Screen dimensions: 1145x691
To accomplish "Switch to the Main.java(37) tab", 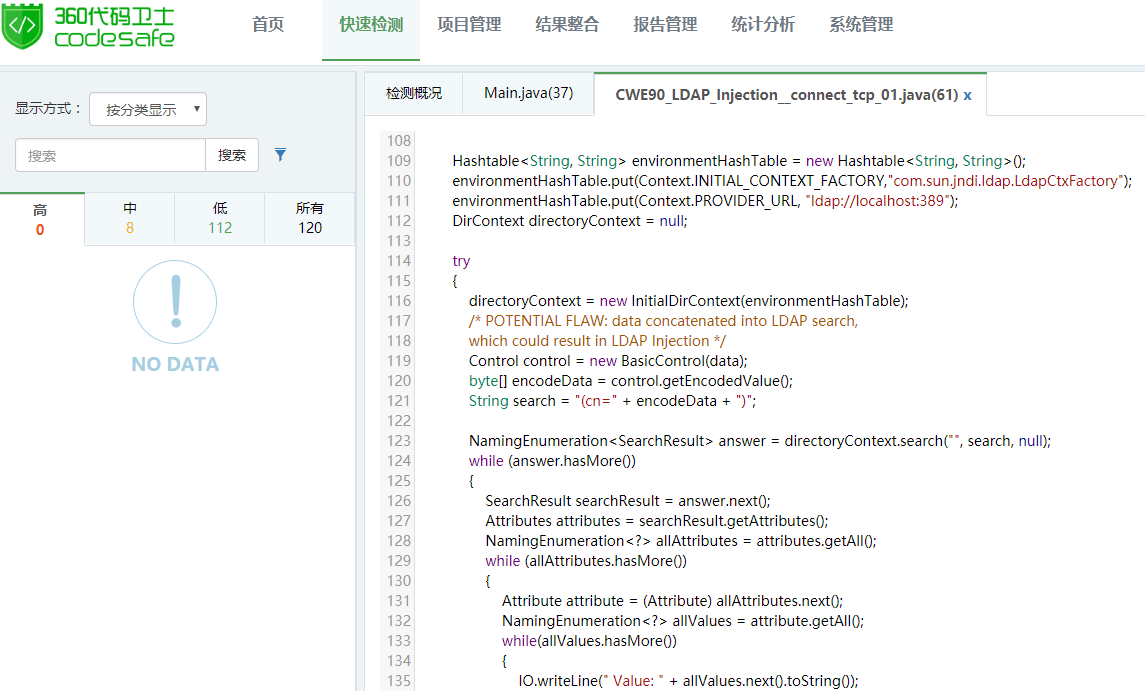I will coord(528,94).
